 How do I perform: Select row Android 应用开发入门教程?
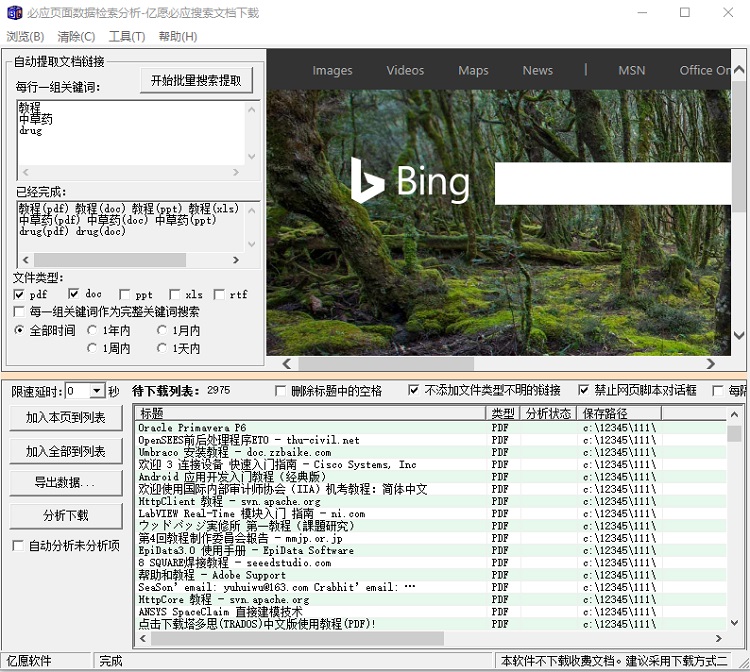pyautogui.click(x=430, y=477)
